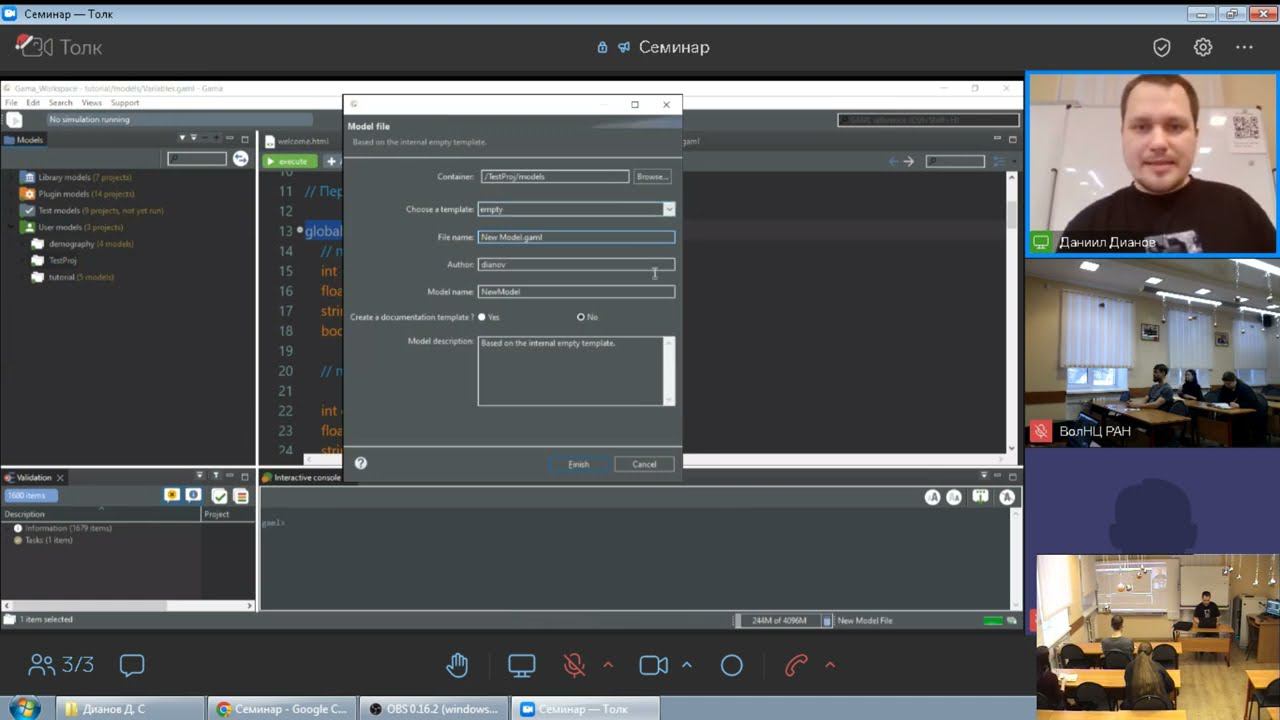Image resolution: width=1280 pixels, height=720 pixels.
Task: Click the Description column header in Validation
Action: point(100,514)
